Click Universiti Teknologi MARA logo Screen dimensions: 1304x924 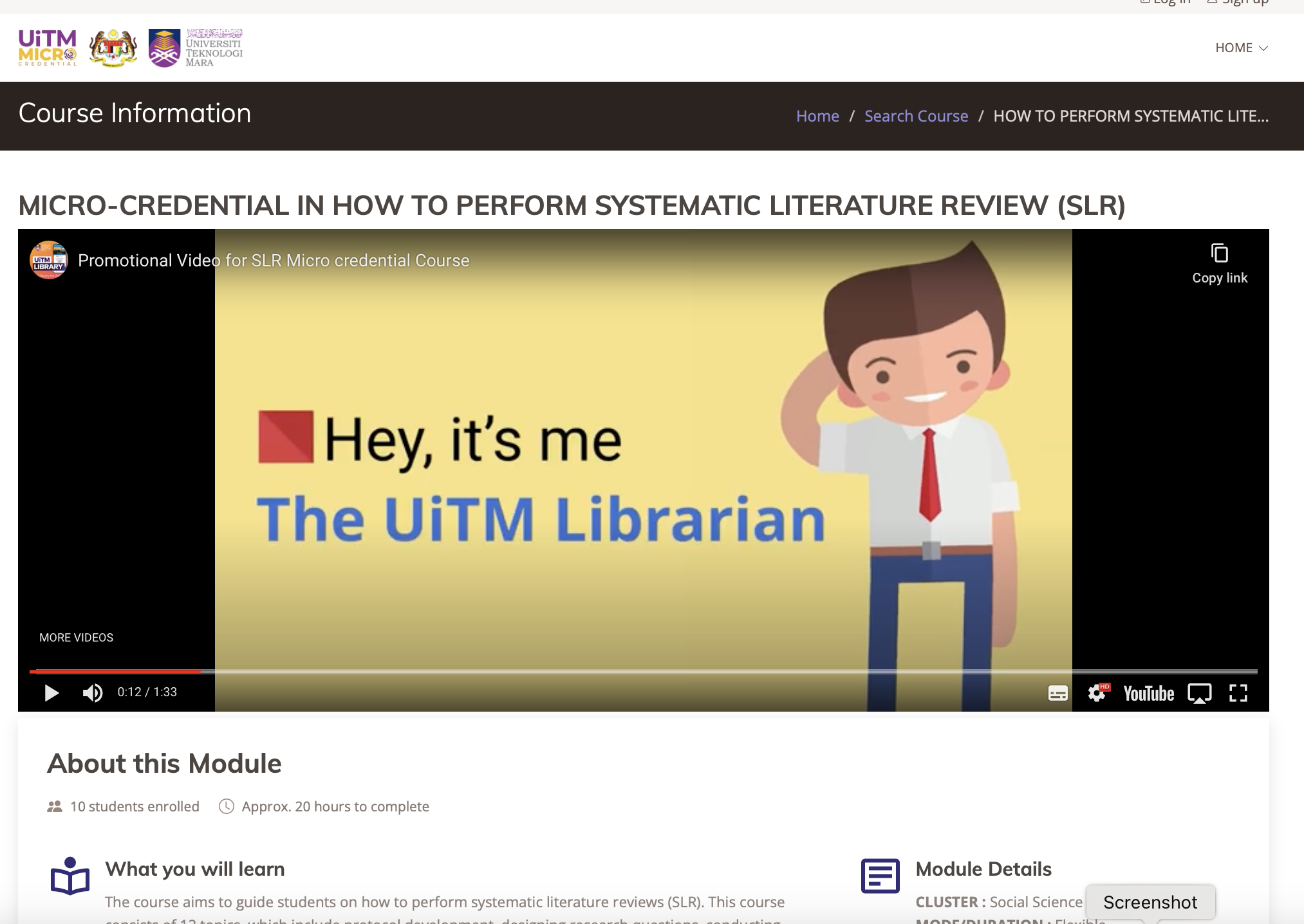[196, 48]
